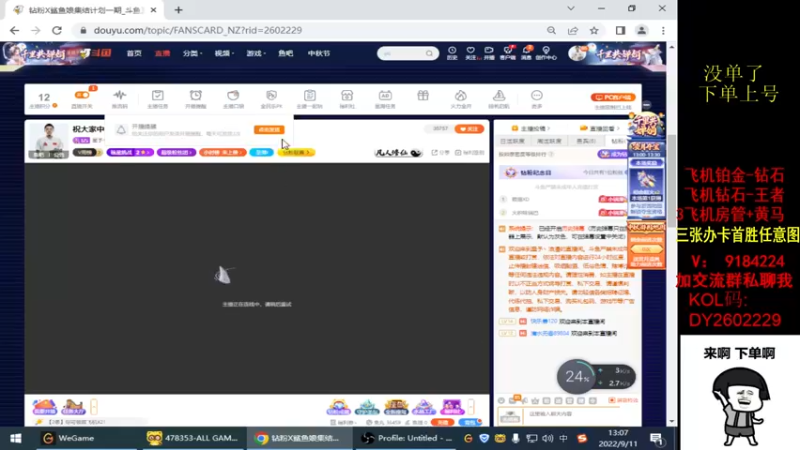Open the 中秋节 nav item
Viewport: 800px width, 450px height.
tap(319, 53)
